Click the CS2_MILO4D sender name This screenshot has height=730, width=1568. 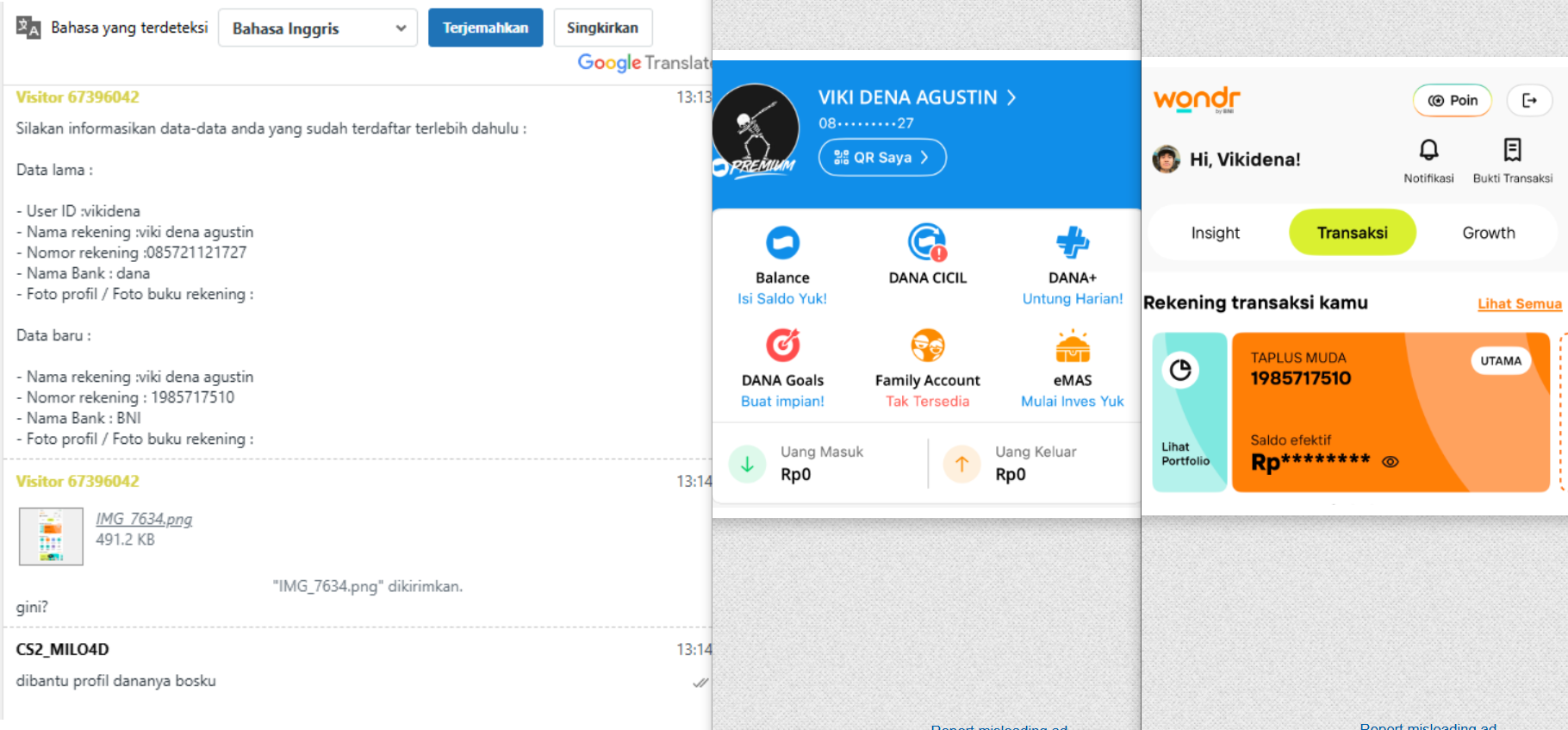coord(62,649)
